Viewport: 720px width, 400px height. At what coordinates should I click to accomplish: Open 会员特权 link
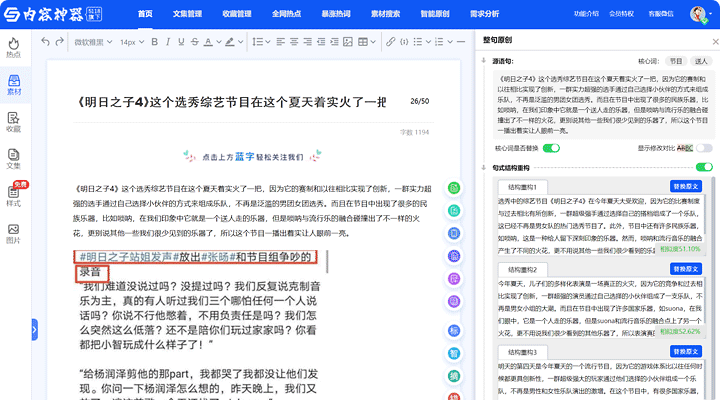[621, 14]
